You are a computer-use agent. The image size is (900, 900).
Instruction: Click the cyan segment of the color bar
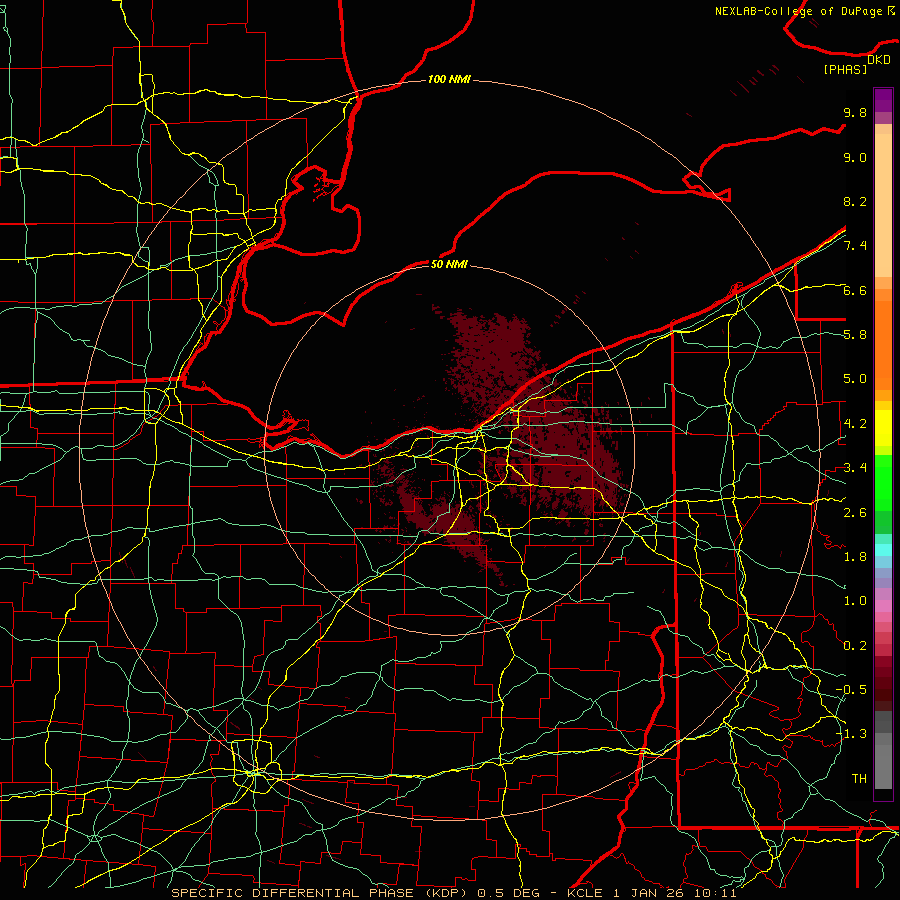(x=883, y=550)
